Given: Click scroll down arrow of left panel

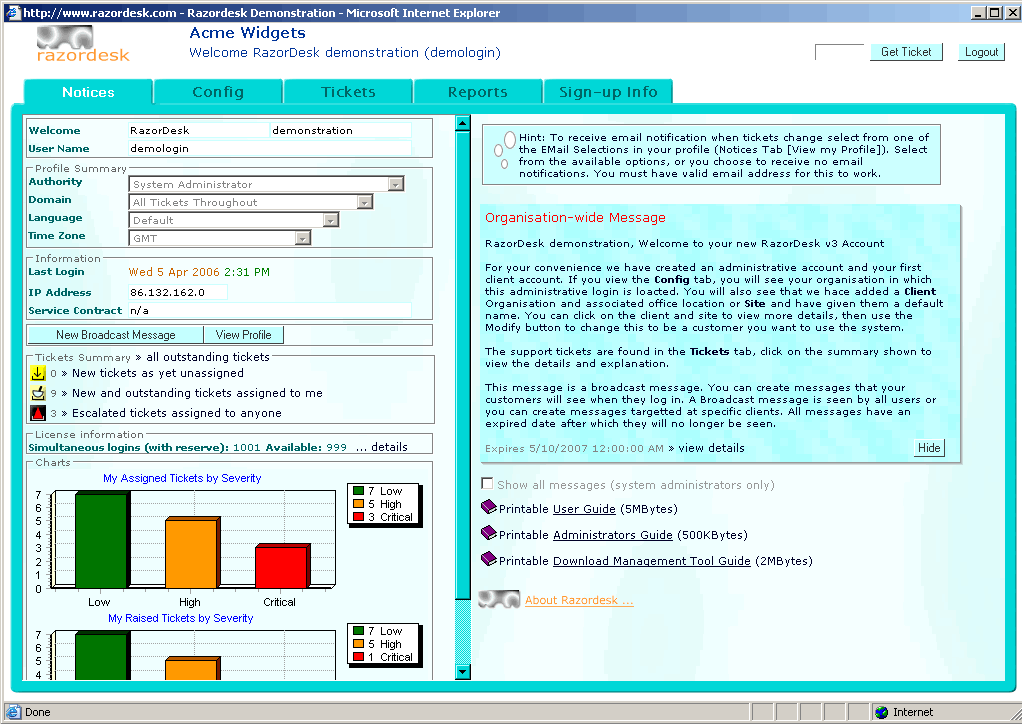Looking at the screenshot, I should (x=463, y=672).
